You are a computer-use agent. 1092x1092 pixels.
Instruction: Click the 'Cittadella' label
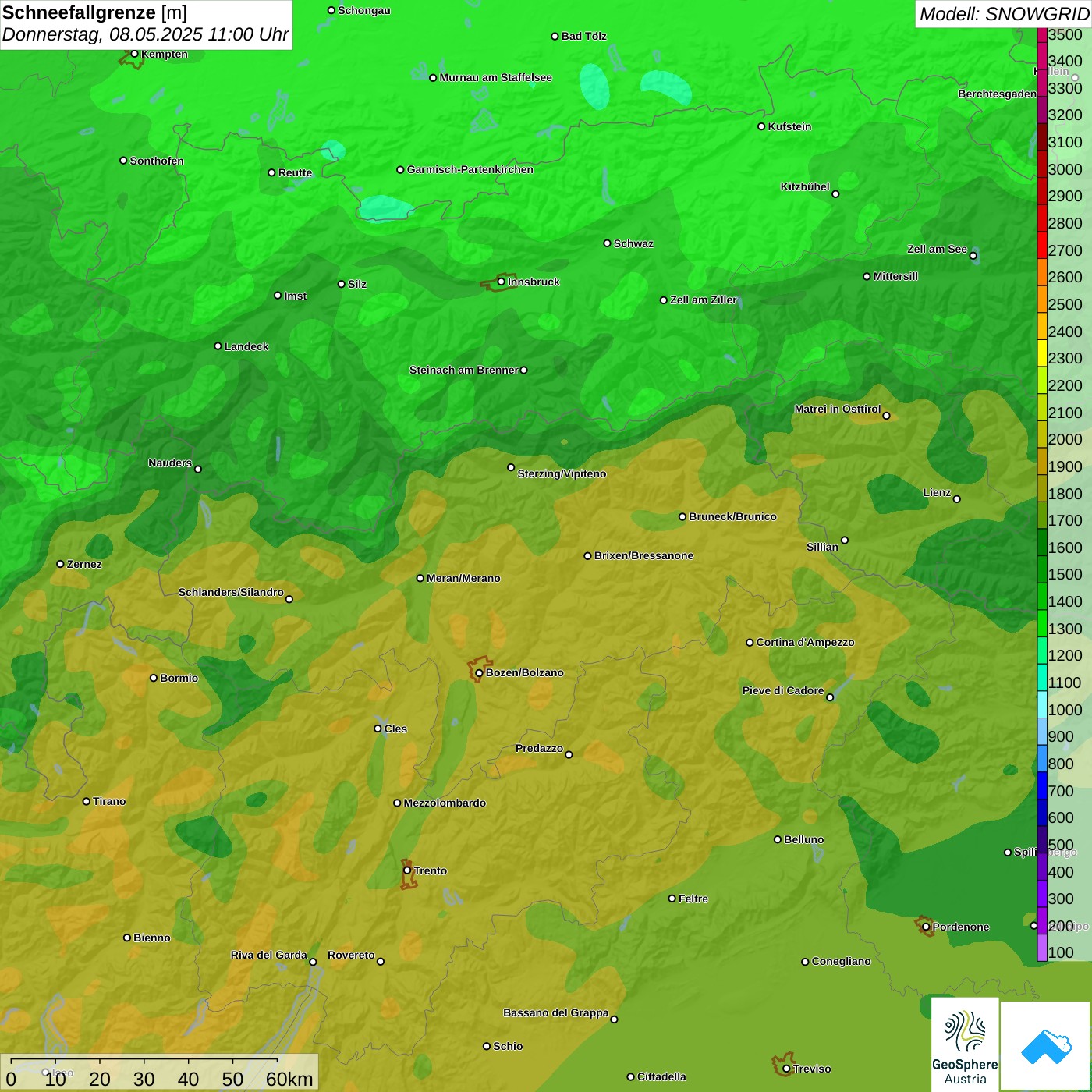[661, 1076]
